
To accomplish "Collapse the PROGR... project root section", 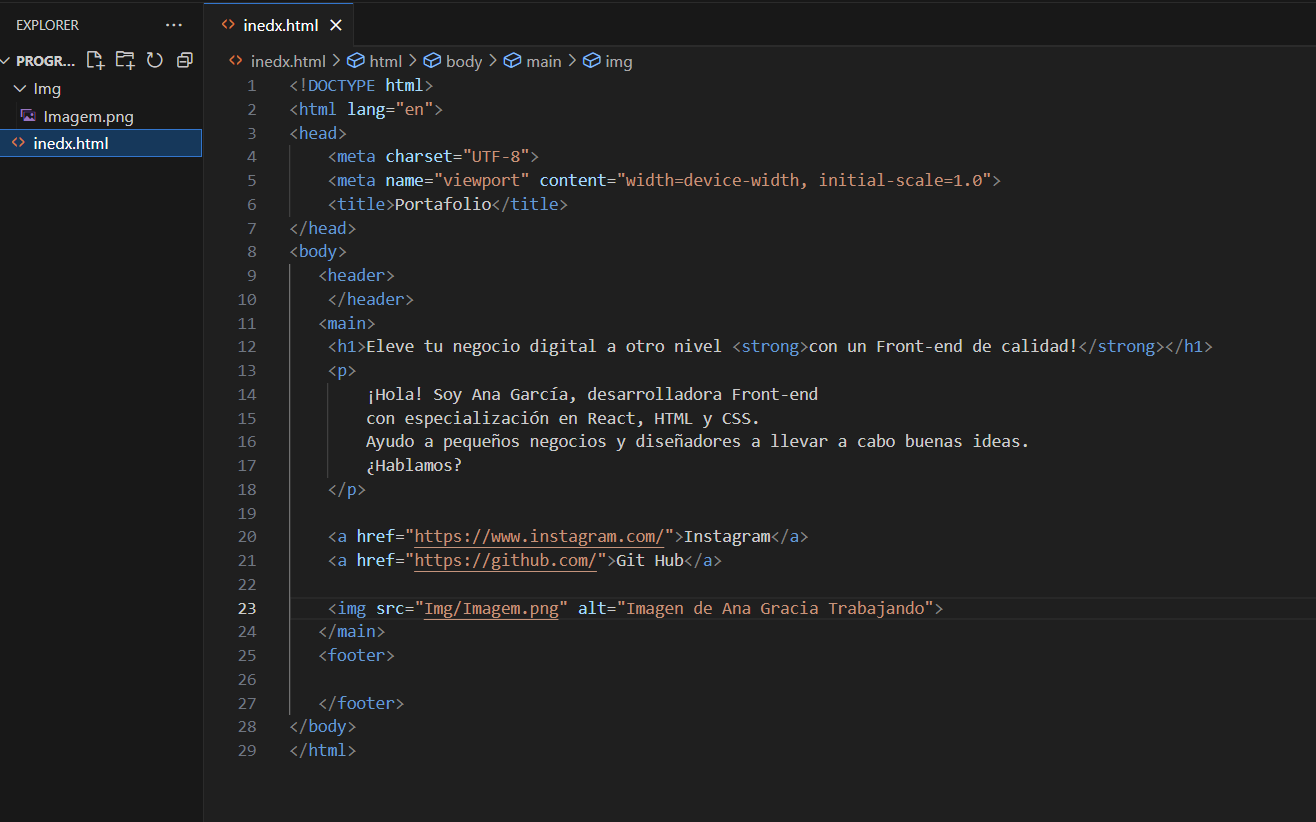I will 8,61.
